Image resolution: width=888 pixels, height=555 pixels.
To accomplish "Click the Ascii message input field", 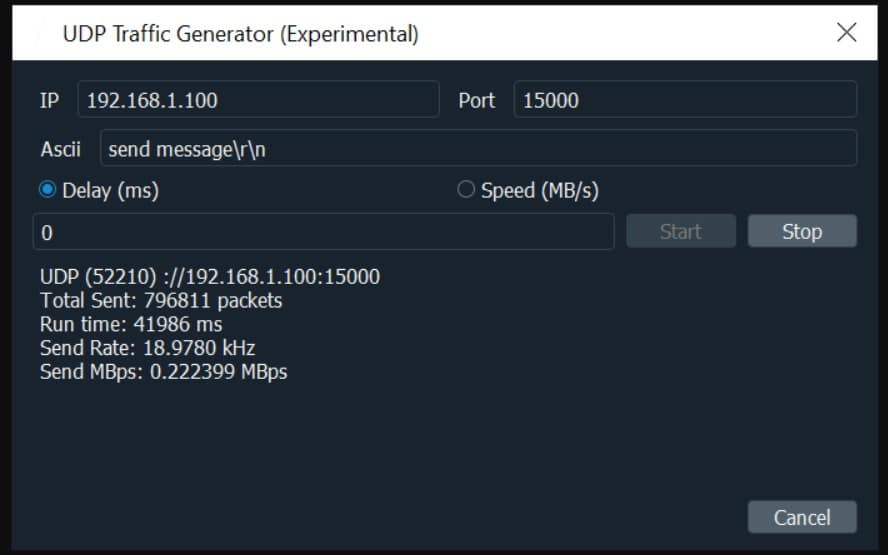I will [x=479, y=148].
